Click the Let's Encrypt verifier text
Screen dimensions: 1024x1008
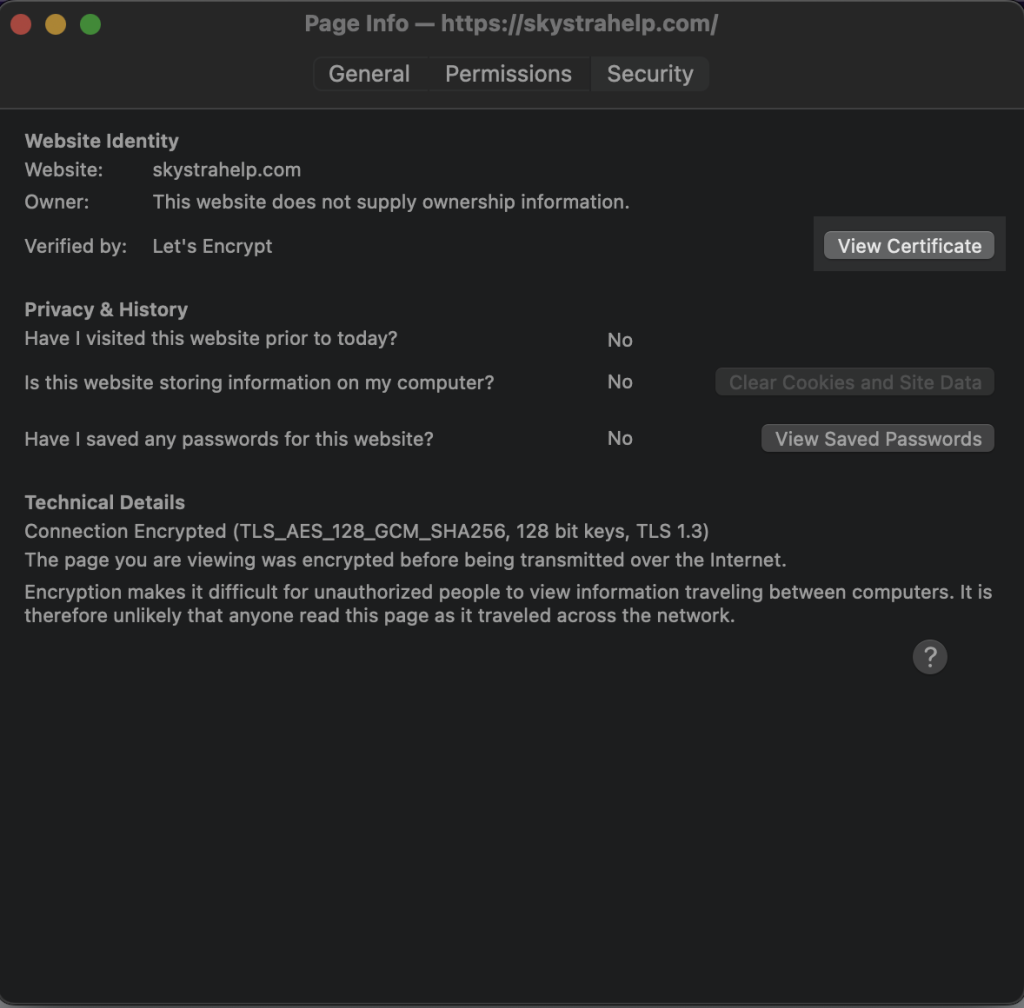pos(212,246)
